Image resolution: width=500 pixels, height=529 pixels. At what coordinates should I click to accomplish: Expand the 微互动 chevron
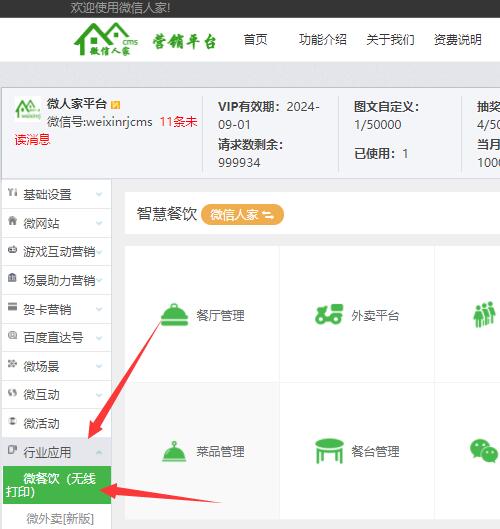tap(99, 394)
